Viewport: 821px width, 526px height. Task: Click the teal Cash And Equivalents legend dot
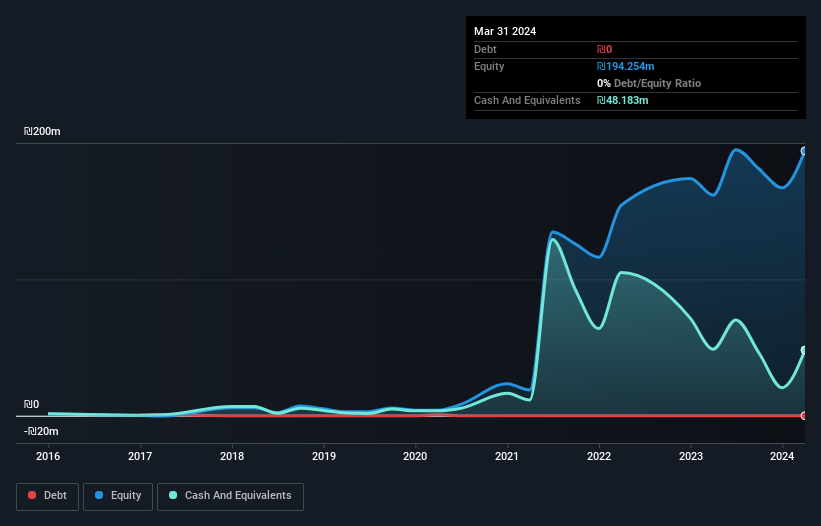tap(173, 495)
